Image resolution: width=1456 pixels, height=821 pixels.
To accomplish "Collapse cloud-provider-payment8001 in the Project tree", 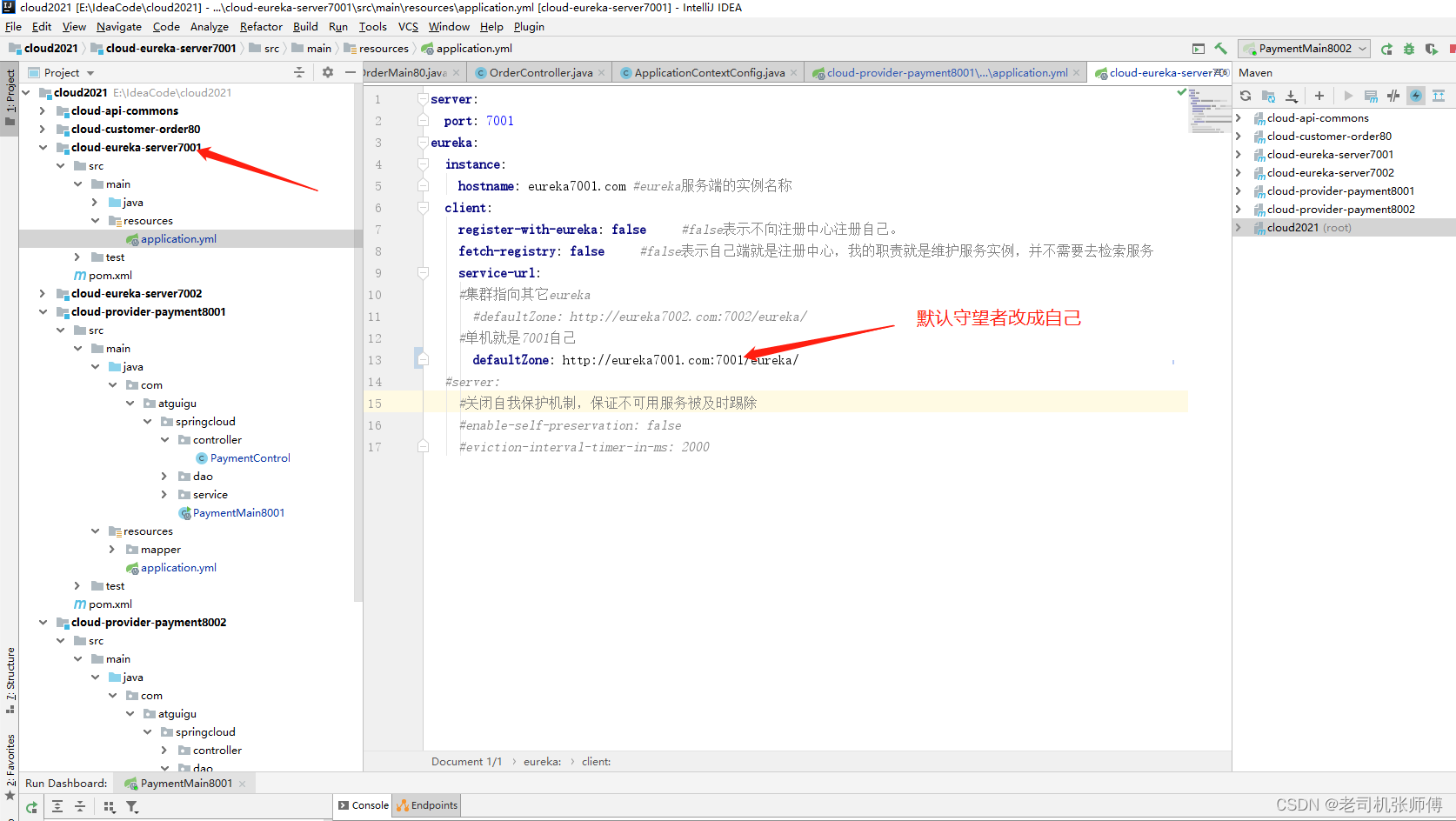I will pyautogui.click(x=43, y=312).
